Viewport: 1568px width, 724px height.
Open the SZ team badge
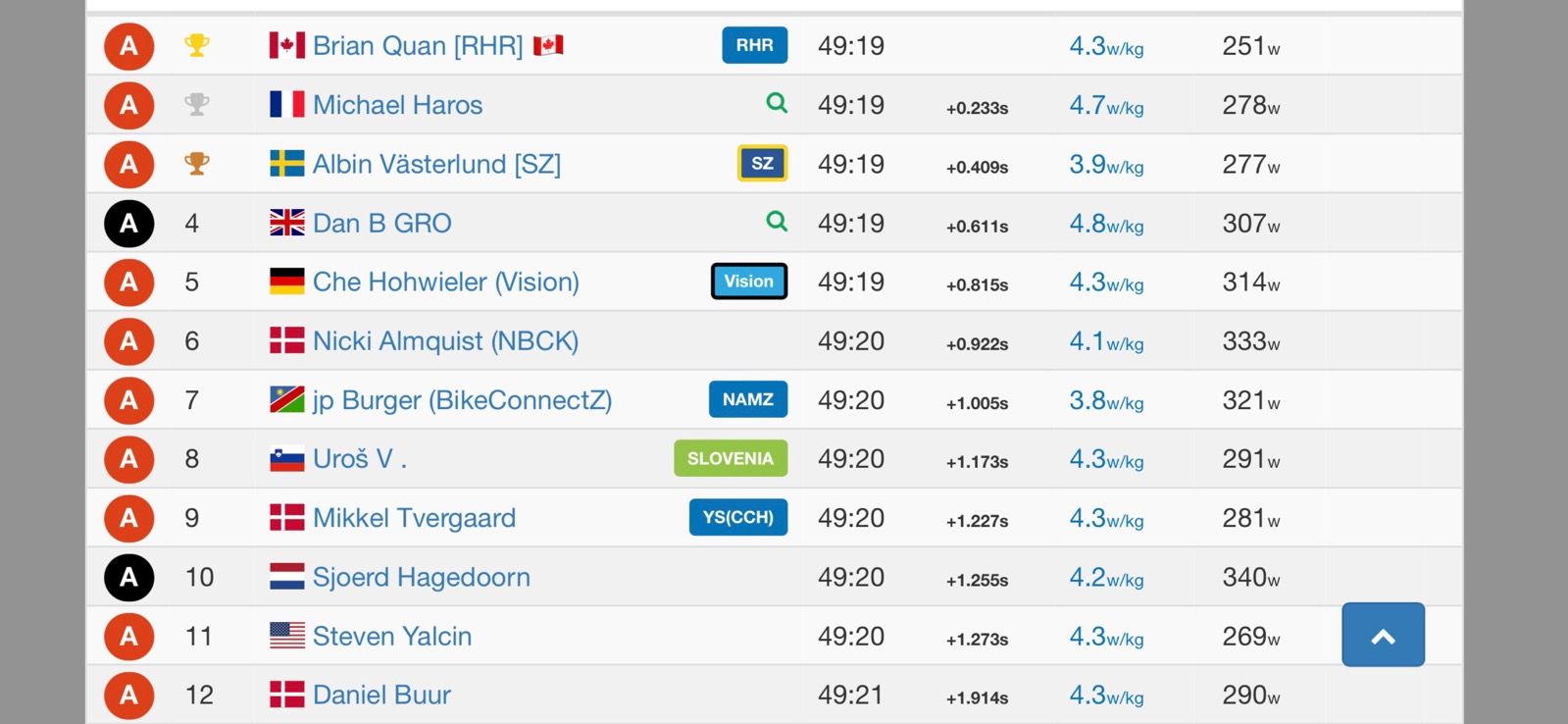click(x=763, y=164)
